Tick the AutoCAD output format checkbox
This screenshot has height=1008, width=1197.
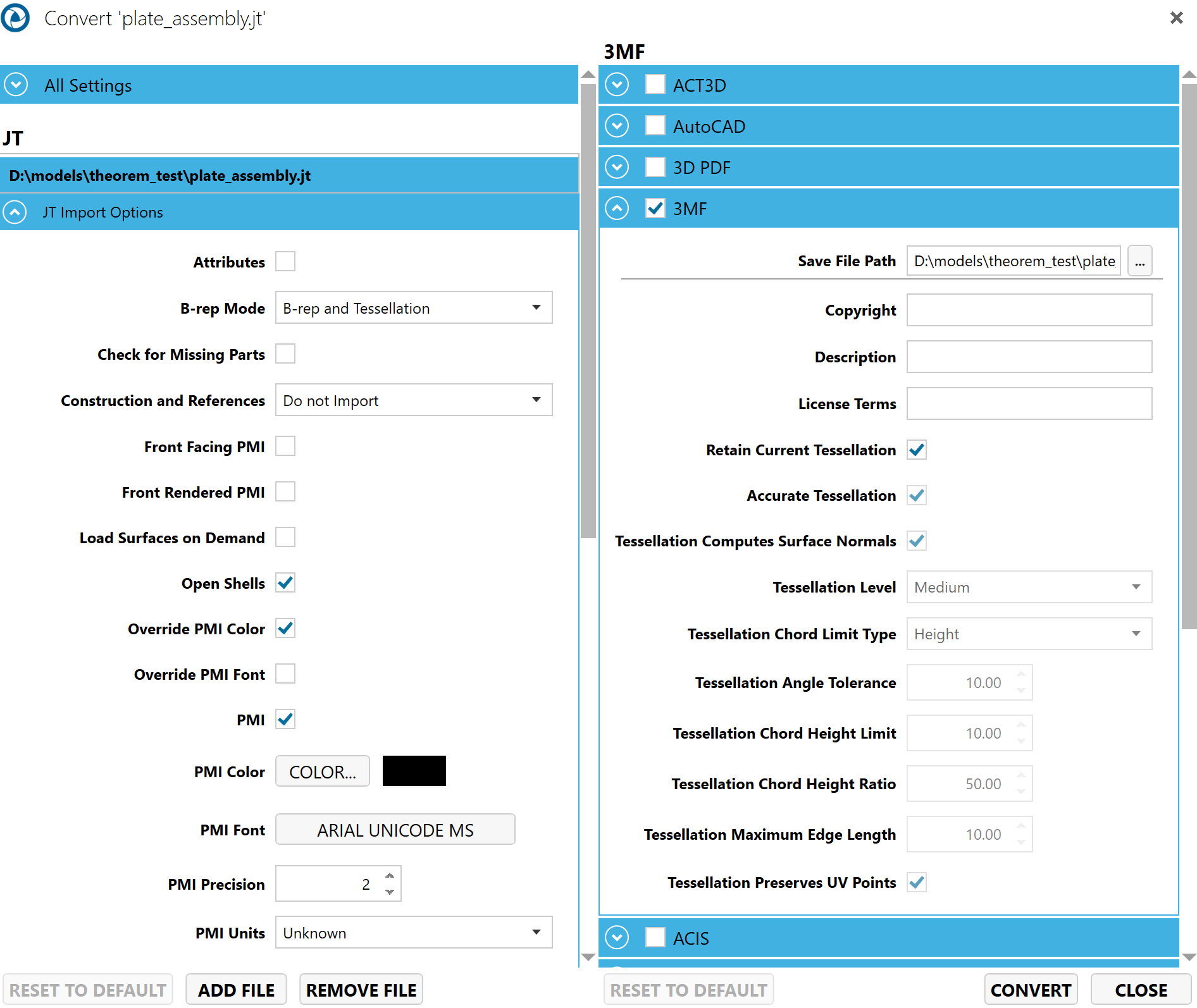click(655, 126)
